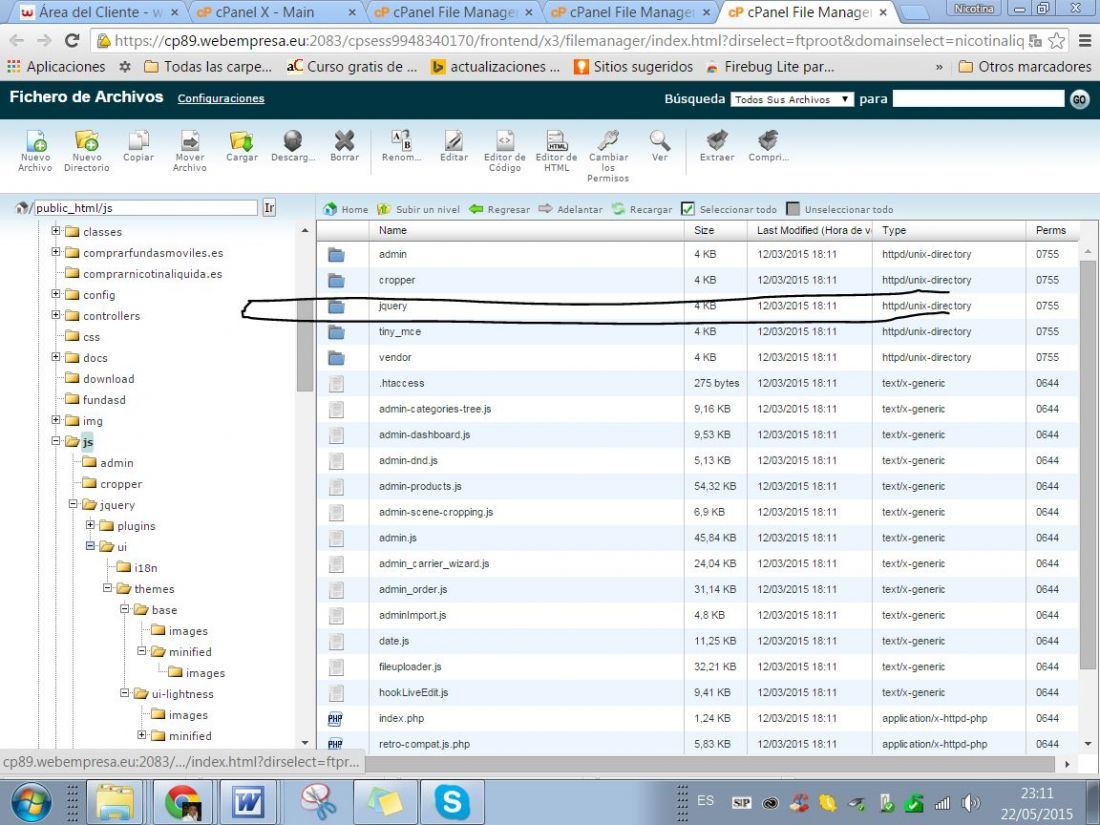Switch to the Área del Cliente tab
The image size is (1100, 825).
98,12
